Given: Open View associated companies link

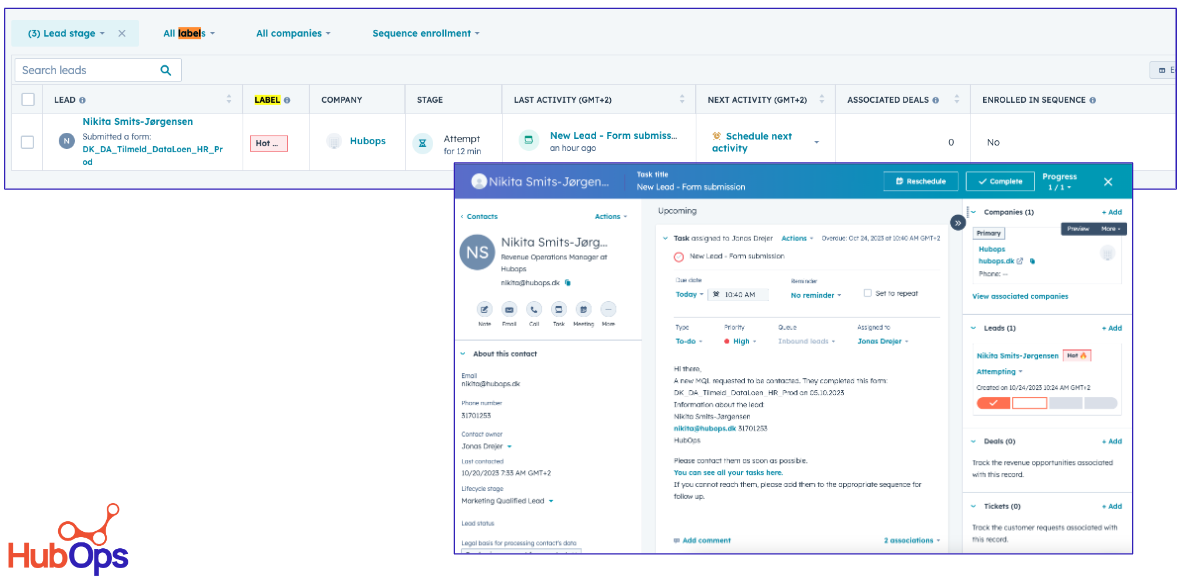Looking at the screenshot, I should tap(1020, 296).
